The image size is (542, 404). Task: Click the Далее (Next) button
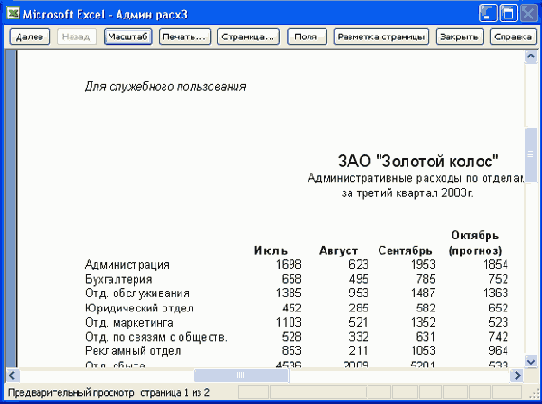[30, 37]
